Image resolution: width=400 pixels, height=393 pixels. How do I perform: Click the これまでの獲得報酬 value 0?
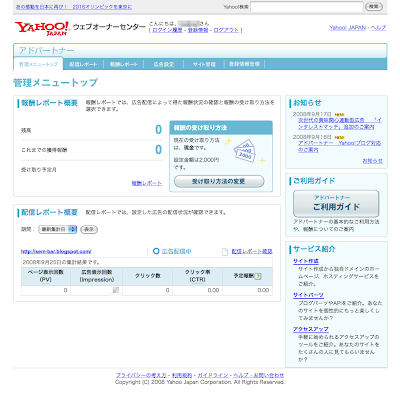coord(159,150)
